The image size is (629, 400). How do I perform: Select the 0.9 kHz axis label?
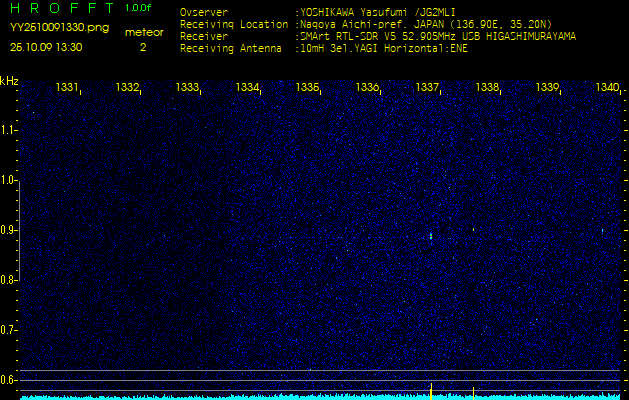pos(9,230)
